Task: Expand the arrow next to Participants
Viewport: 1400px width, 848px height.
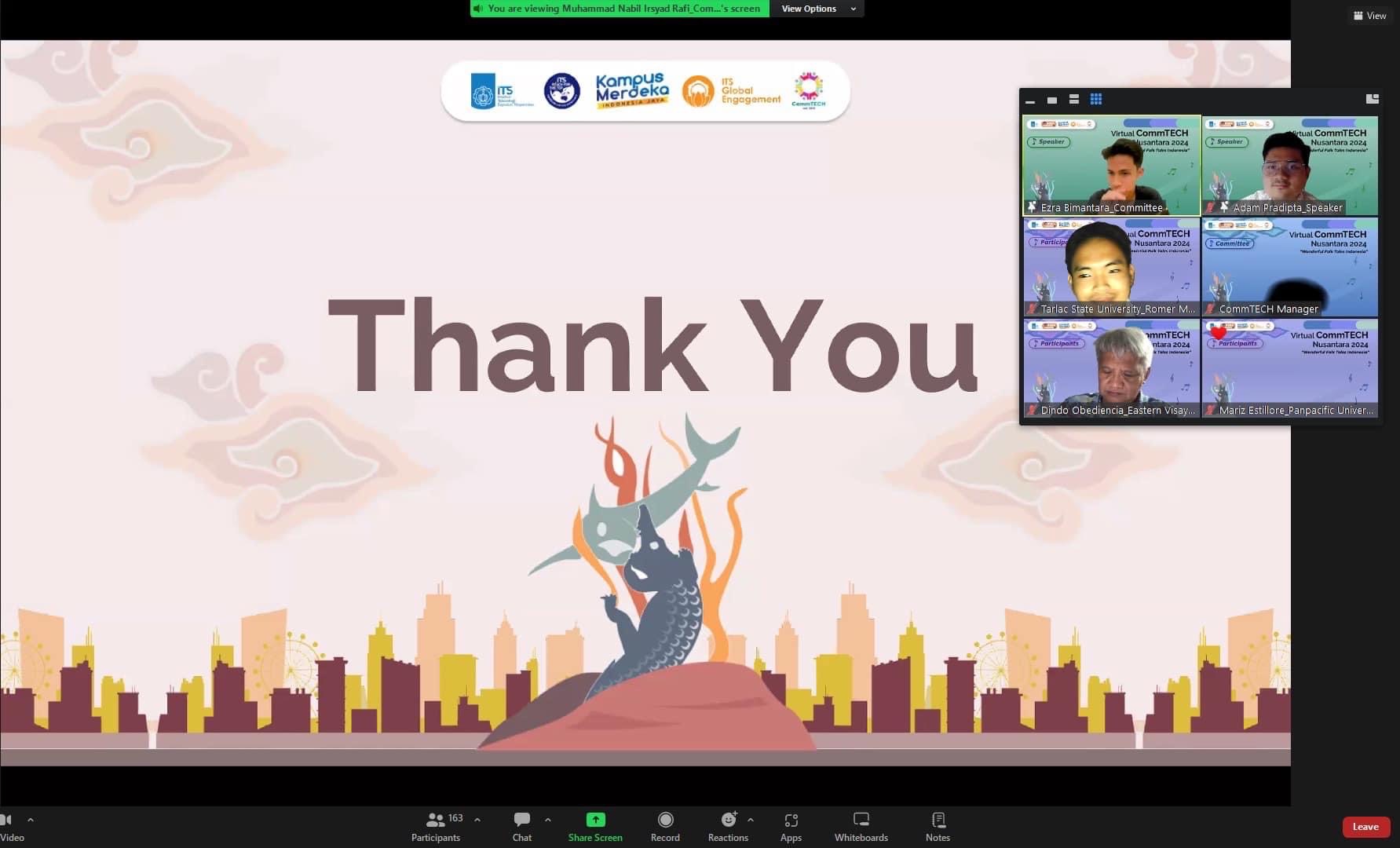Action: click(477, 820)
